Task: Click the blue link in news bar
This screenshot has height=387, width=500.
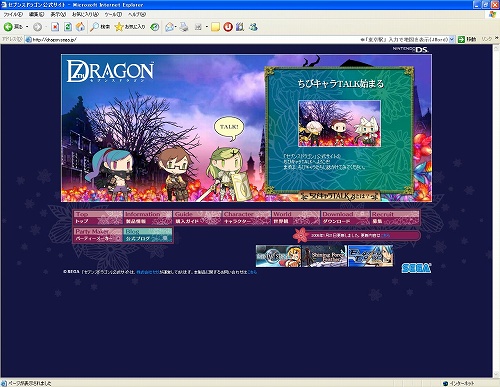Action: (x=385, y=235)
